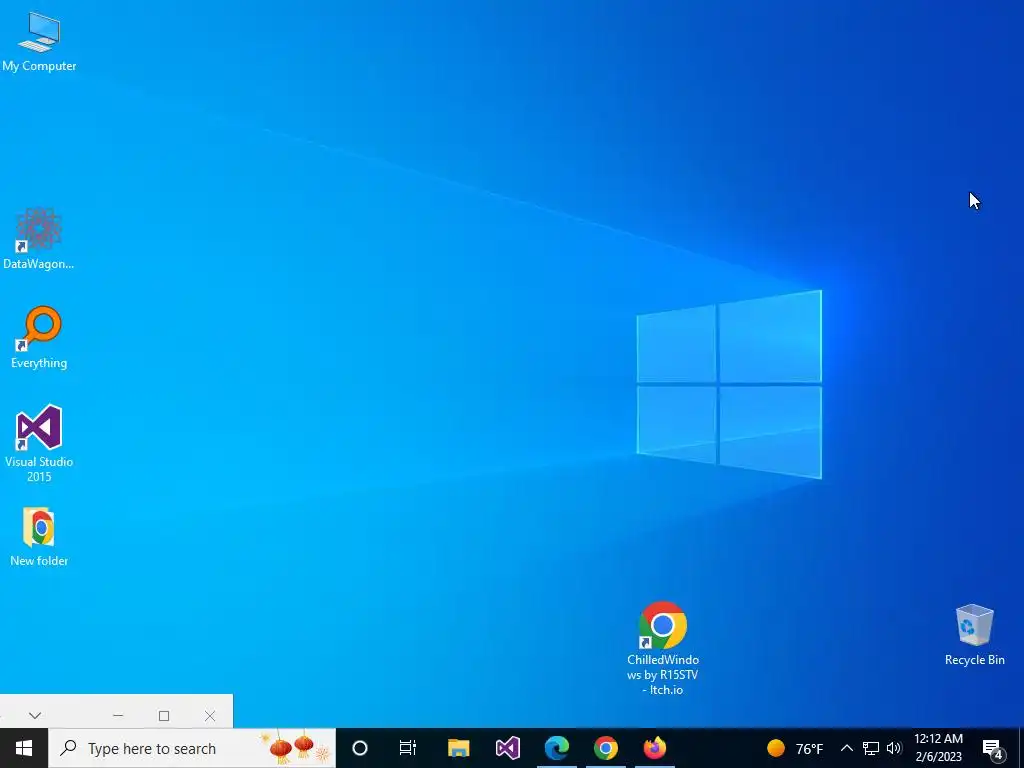The image size is (1024, 768).
Task: Select the Everything search shortcut icon
Action: [x=39, y=337]
